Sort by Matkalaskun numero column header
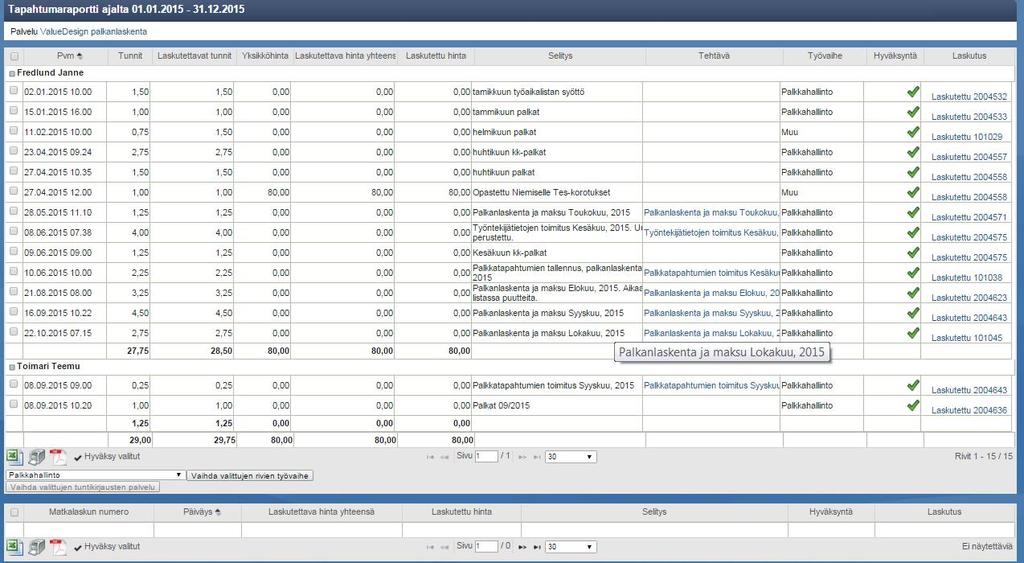 [x=89, y=512]
